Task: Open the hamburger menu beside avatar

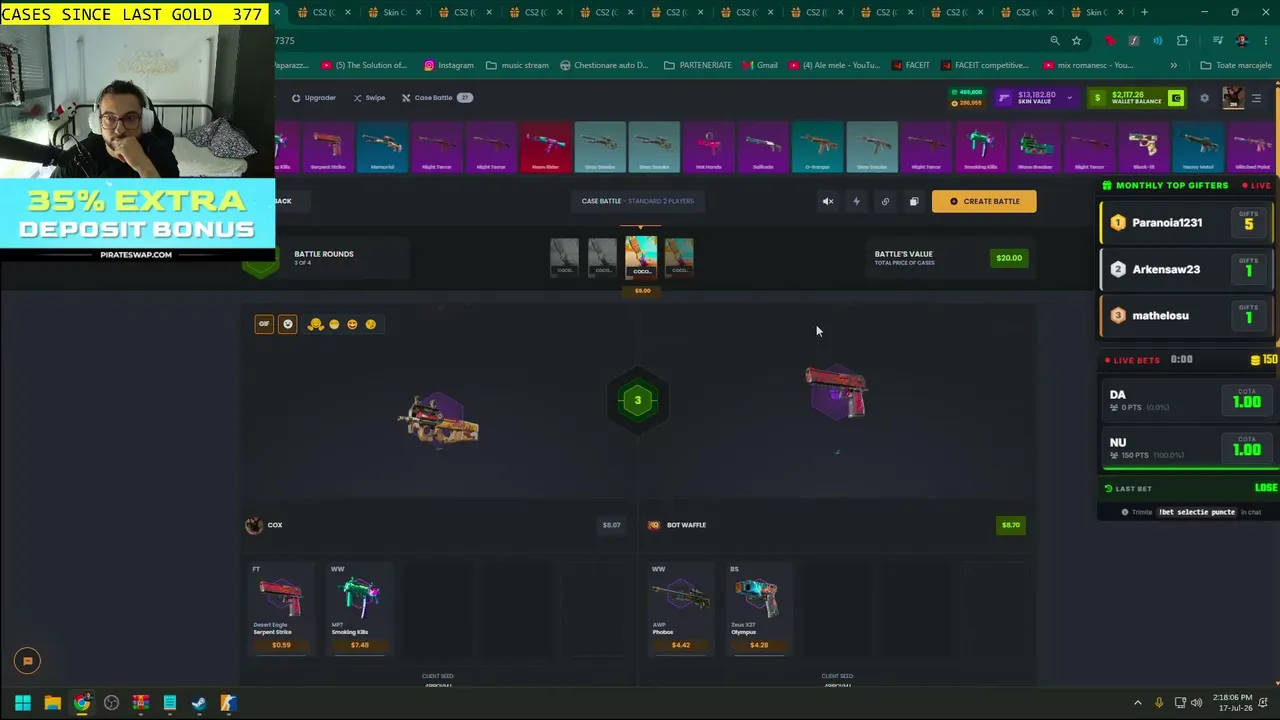Action: 1257,98
